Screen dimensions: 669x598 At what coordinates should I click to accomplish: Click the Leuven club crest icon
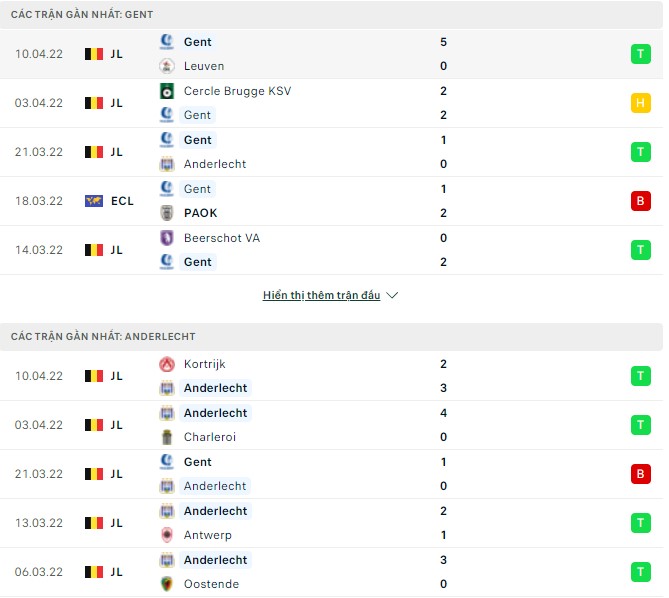(x=167, y=66)
